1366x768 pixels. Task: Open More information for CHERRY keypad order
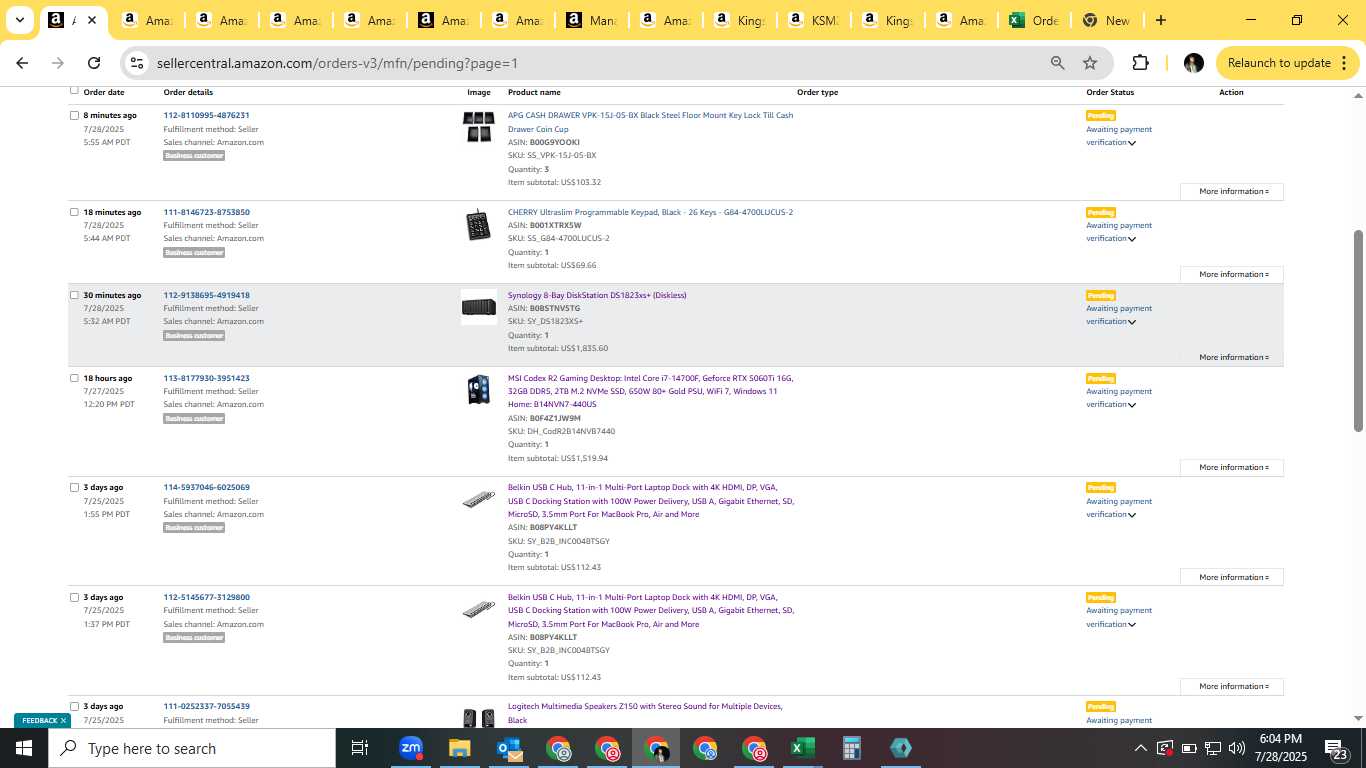[1232, 274]
